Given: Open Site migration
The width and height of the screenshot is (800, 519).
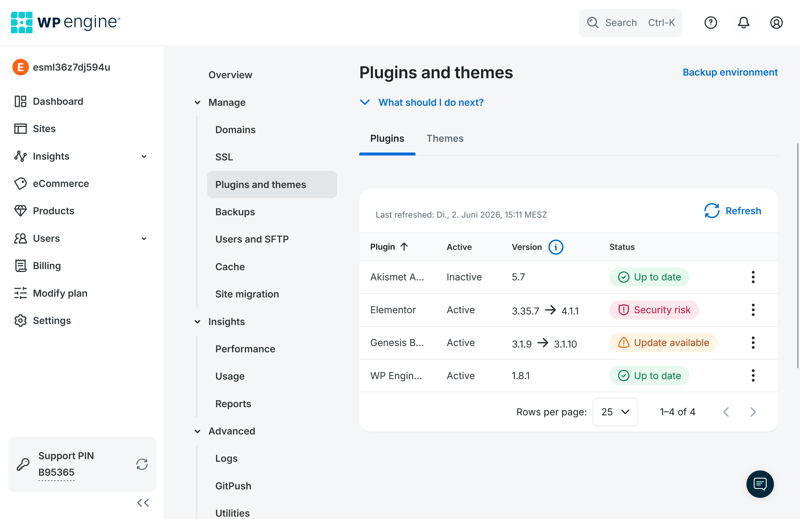Looking at the screenshot, I should click(x=247, y=294).
